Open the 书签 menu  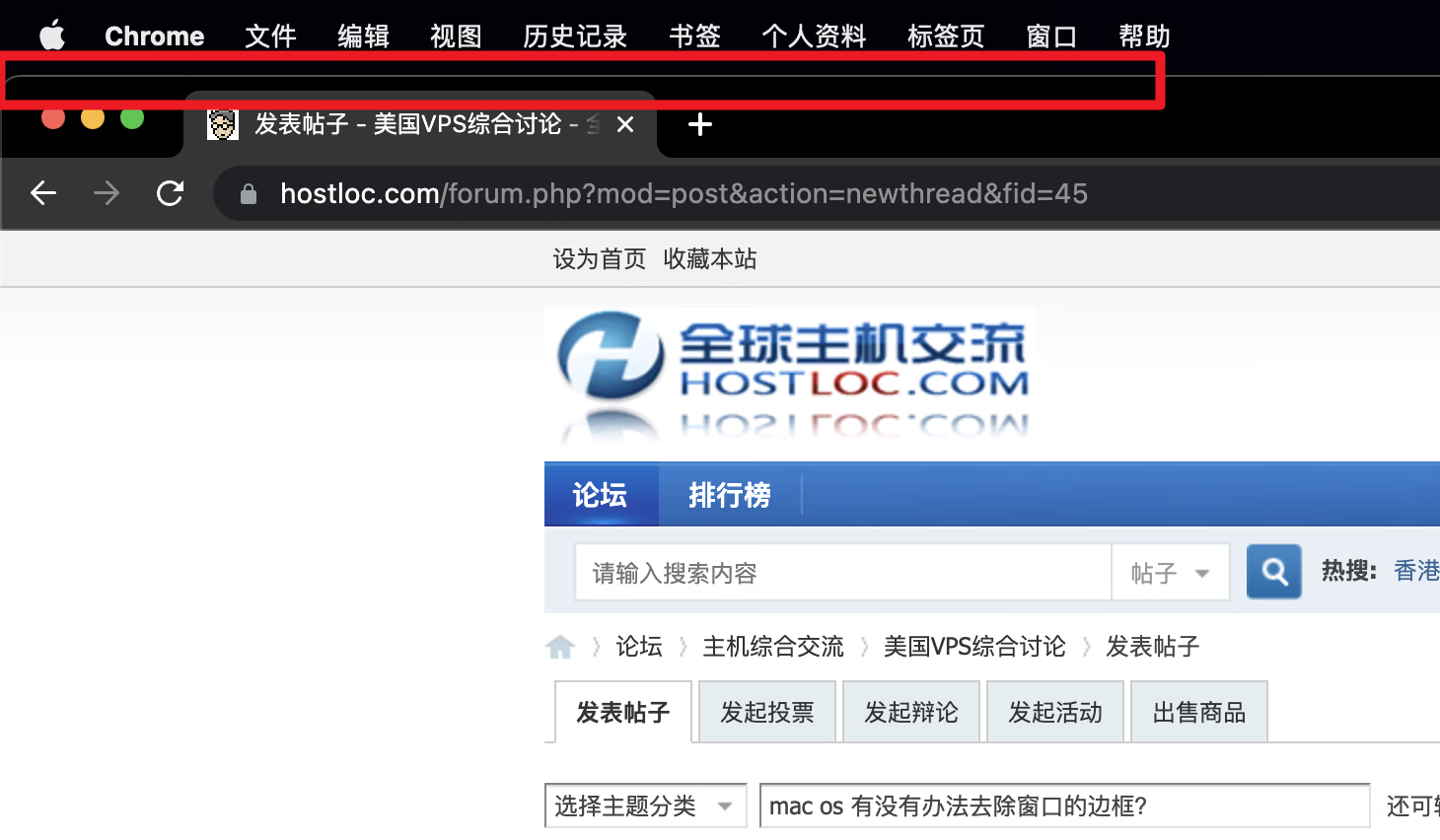click(x=694, y=36)
